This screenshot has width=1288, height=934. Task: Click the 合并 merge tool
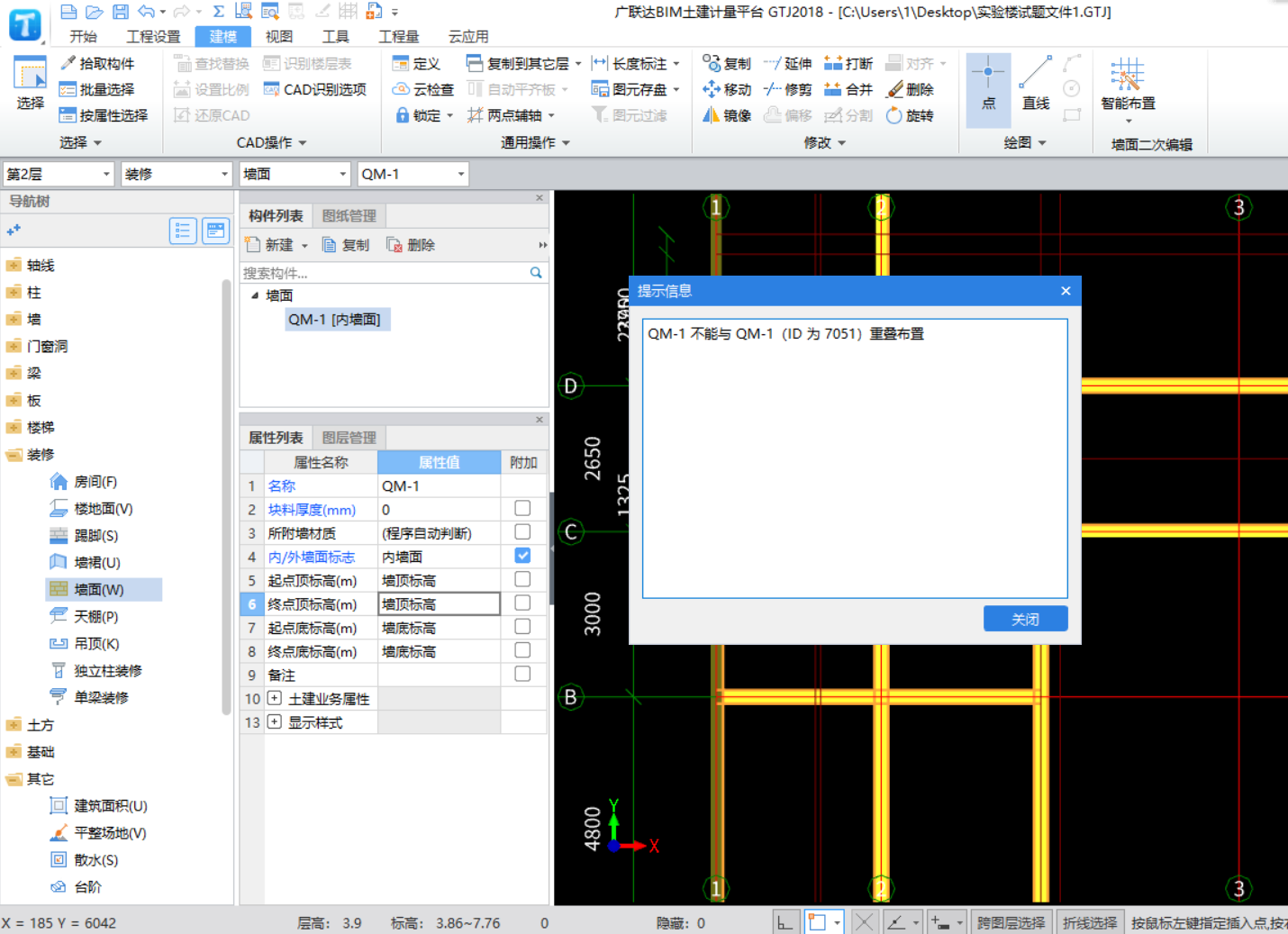click(848, 89)
